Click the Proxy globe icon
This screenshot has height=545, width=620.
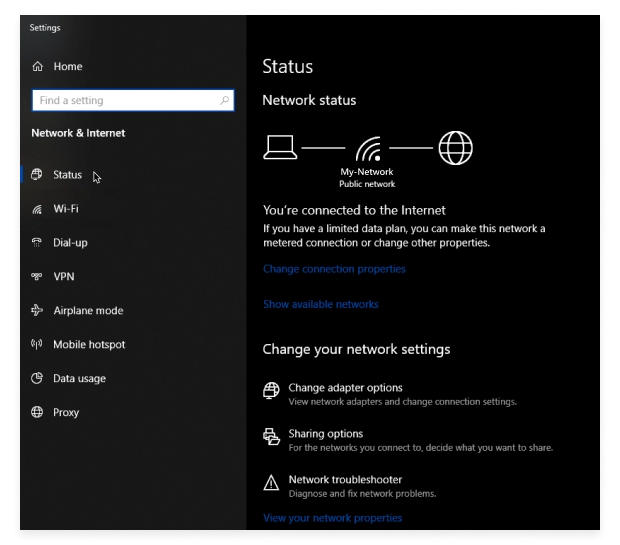point(38,413)
